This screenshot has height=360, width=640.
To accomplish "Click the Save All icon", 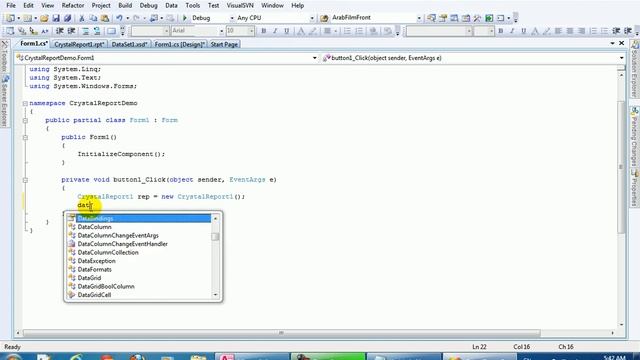I will pyautogui.click(x=67, y=18).
